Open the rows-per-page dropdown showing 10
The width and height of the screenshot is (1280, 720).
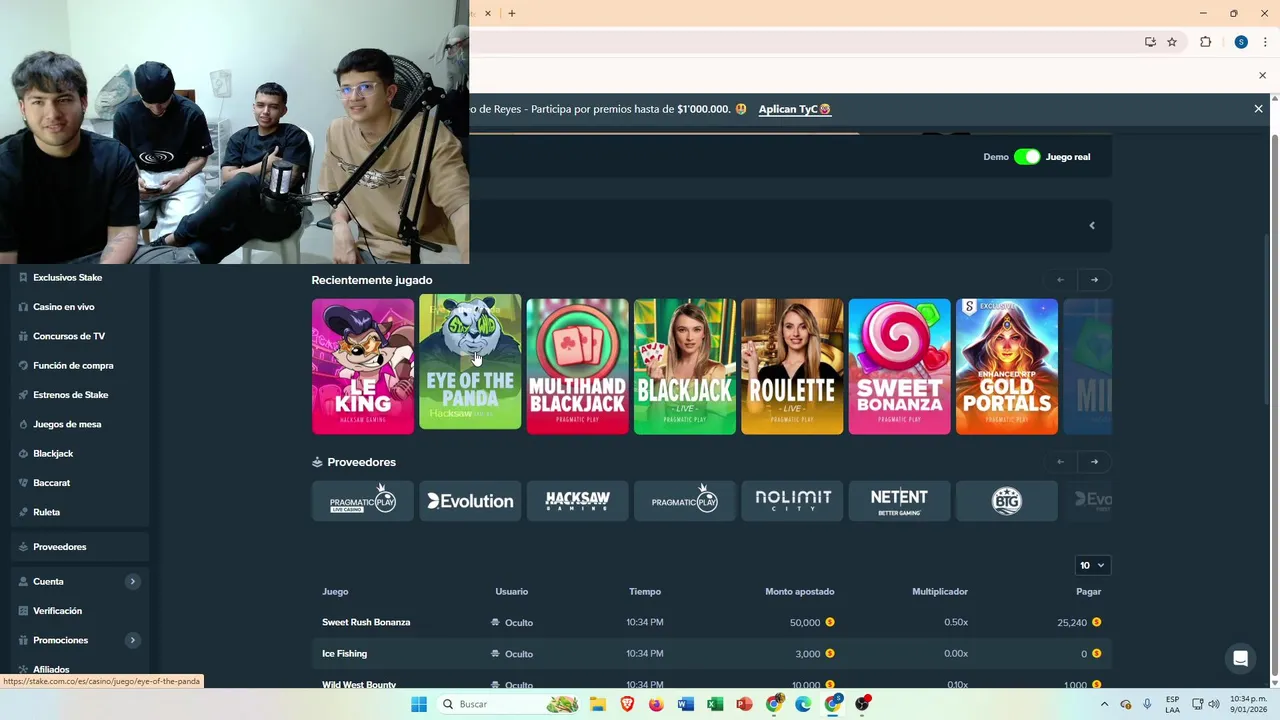pyautogui.click(x=1091, y=565)
